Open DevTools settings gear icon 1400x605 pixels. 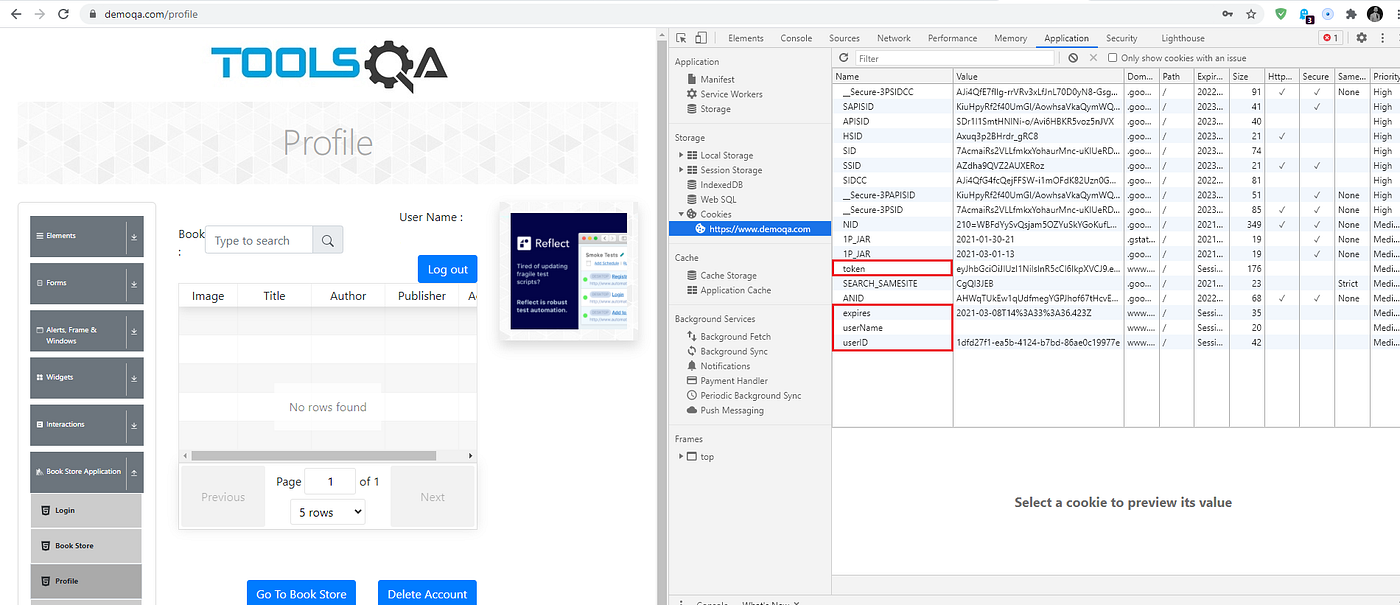pos(1361,38)
